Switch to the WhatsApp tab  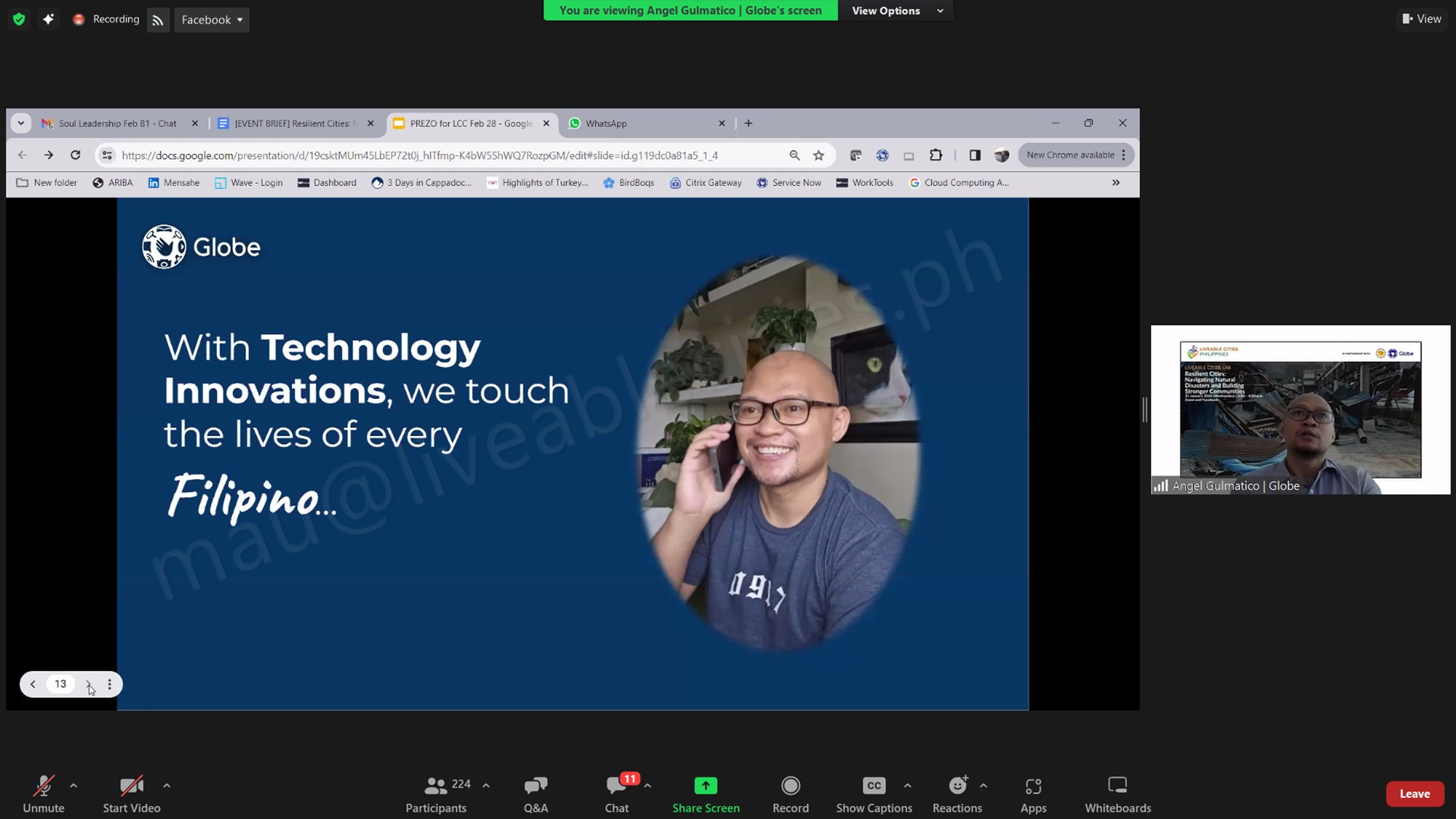(x=606, y=123)
